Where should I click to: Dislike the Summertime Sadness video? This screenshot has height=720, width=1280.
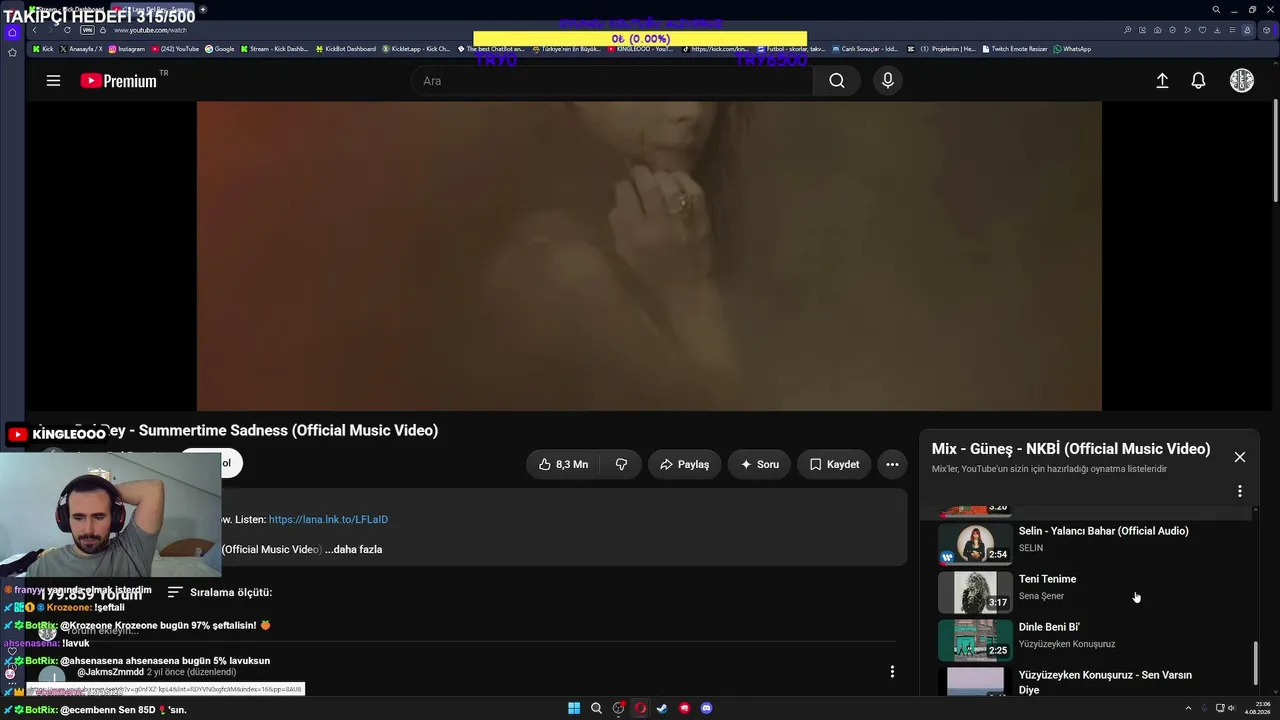621,464
